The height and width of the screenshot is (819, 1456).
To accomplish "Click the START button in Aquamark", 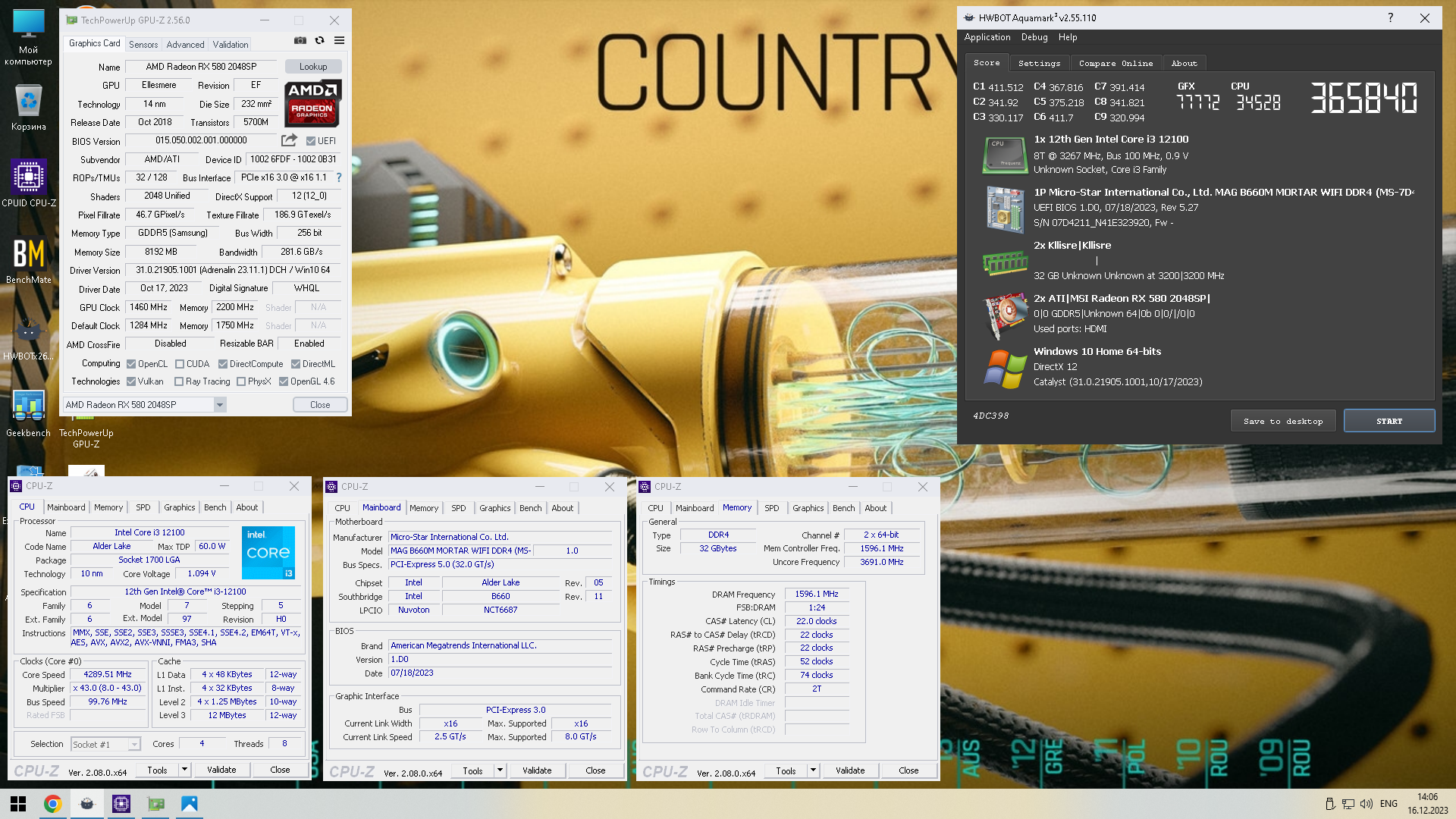I will click(1389, 421).
